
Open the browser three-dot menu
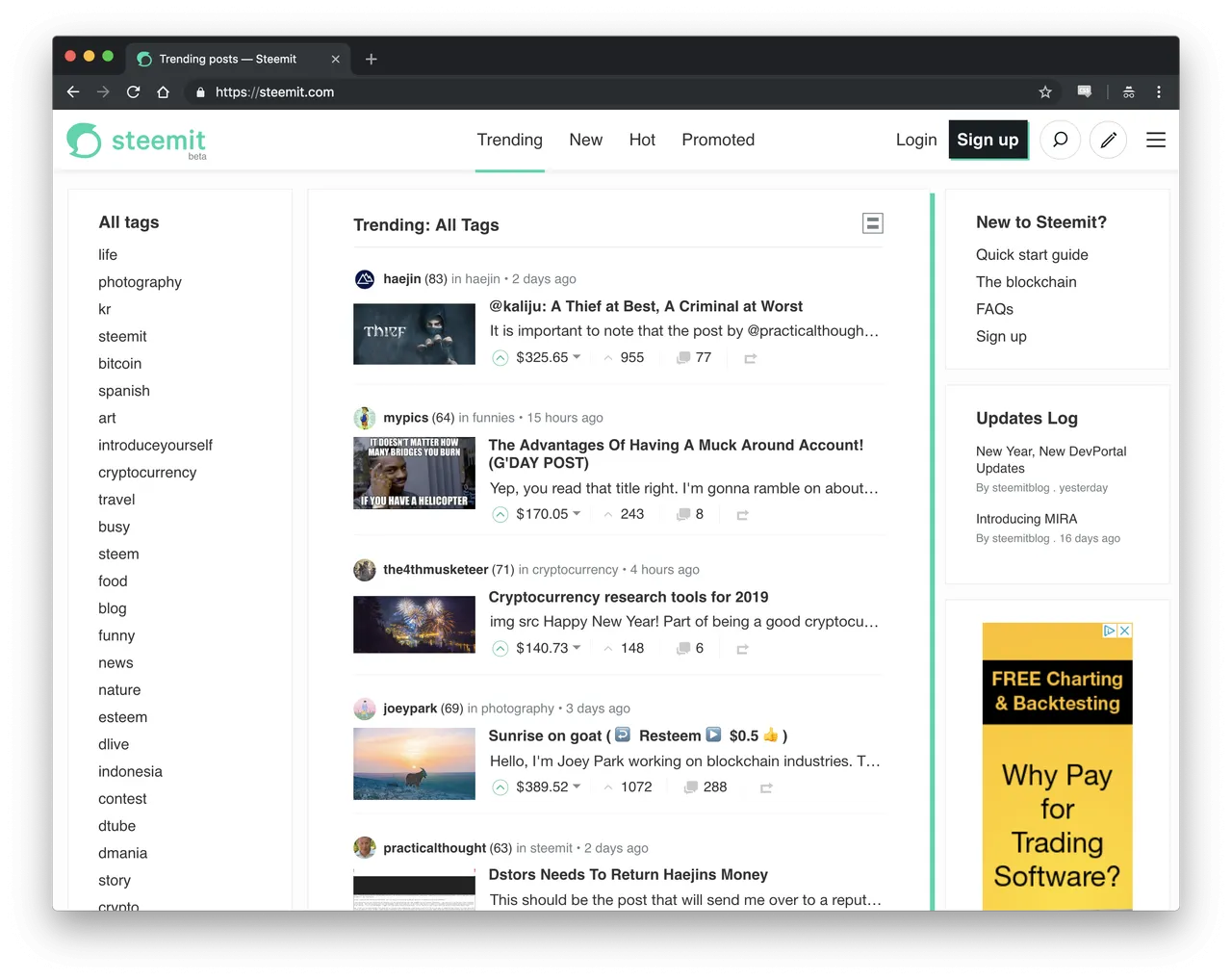1159,92
